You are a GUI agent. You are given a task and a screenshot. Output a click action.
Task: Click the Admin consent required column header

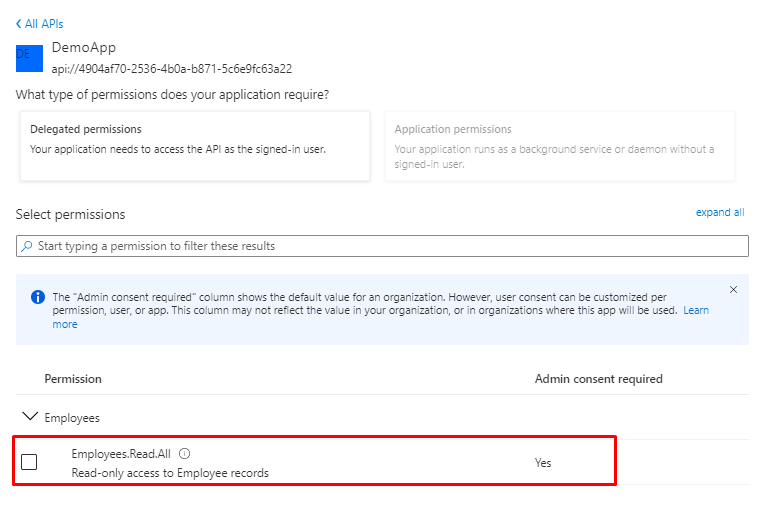[x=598, y=379]
